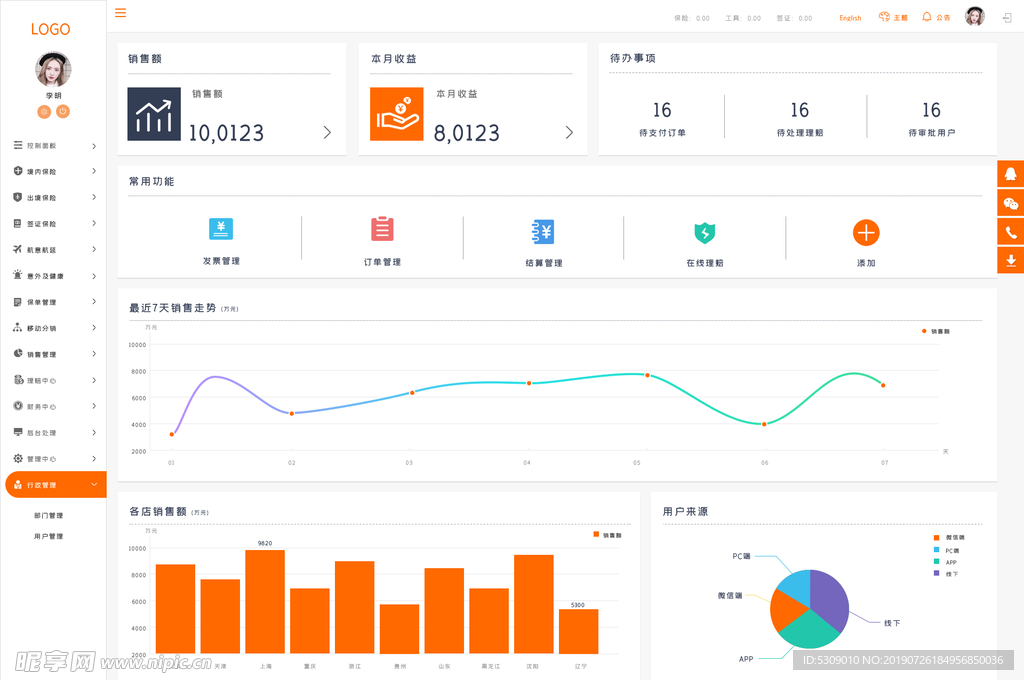Toggle 线下 series in user source legend
1024x680 pixels.
click(x=945, y=574)
